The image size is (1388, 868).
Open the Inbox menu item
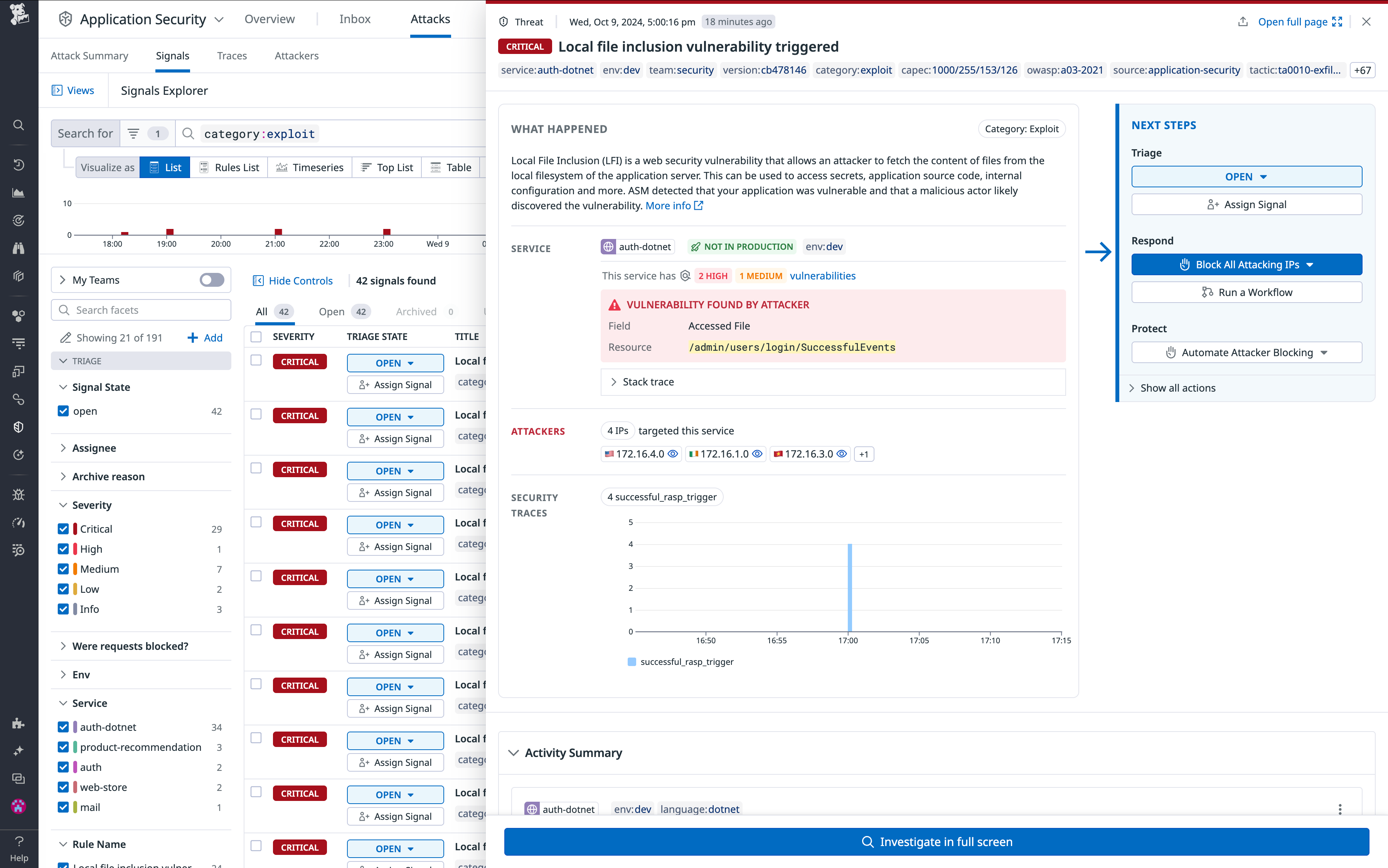point(354,19)
